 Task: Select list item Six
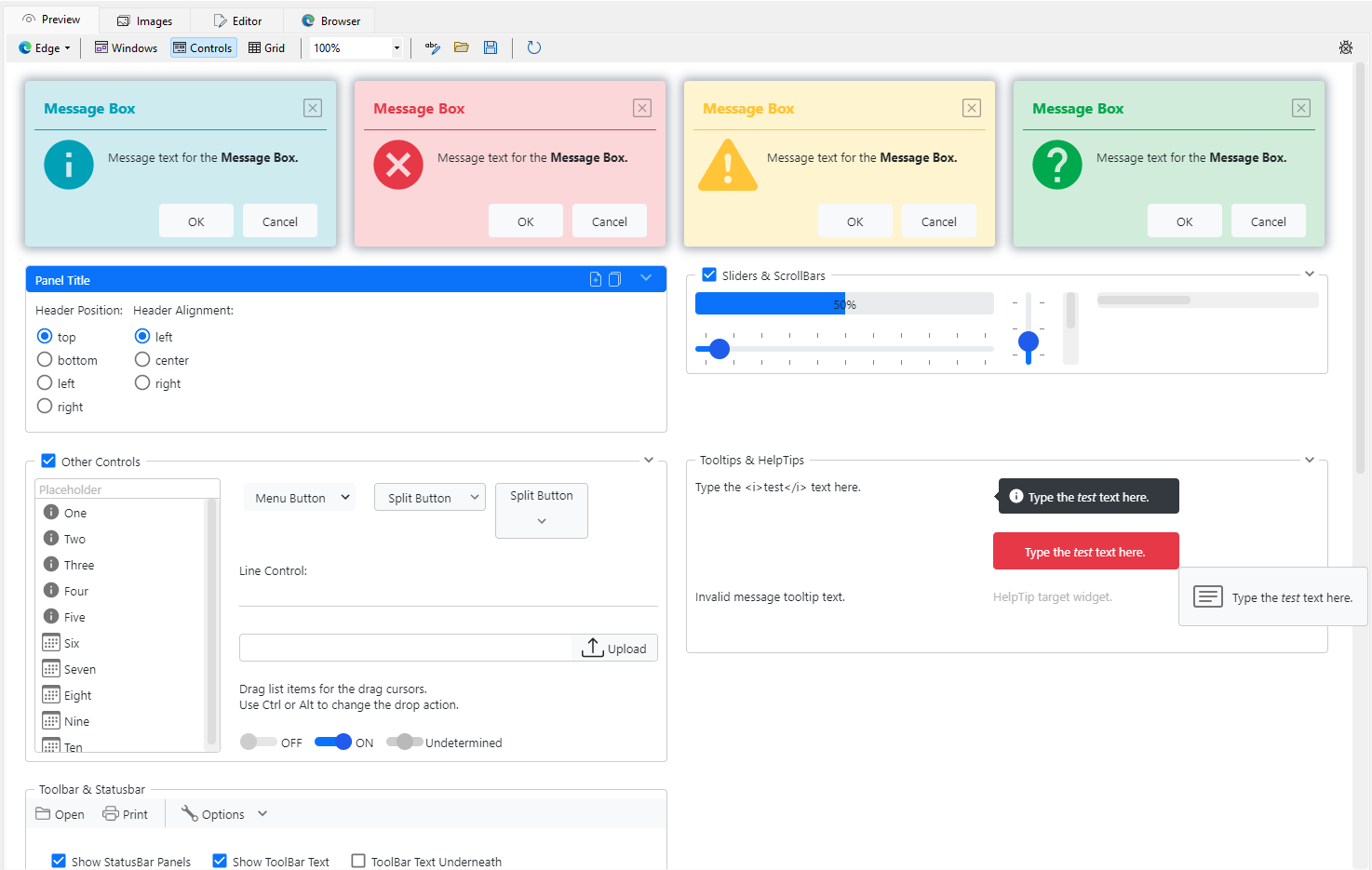pos(120,643)
